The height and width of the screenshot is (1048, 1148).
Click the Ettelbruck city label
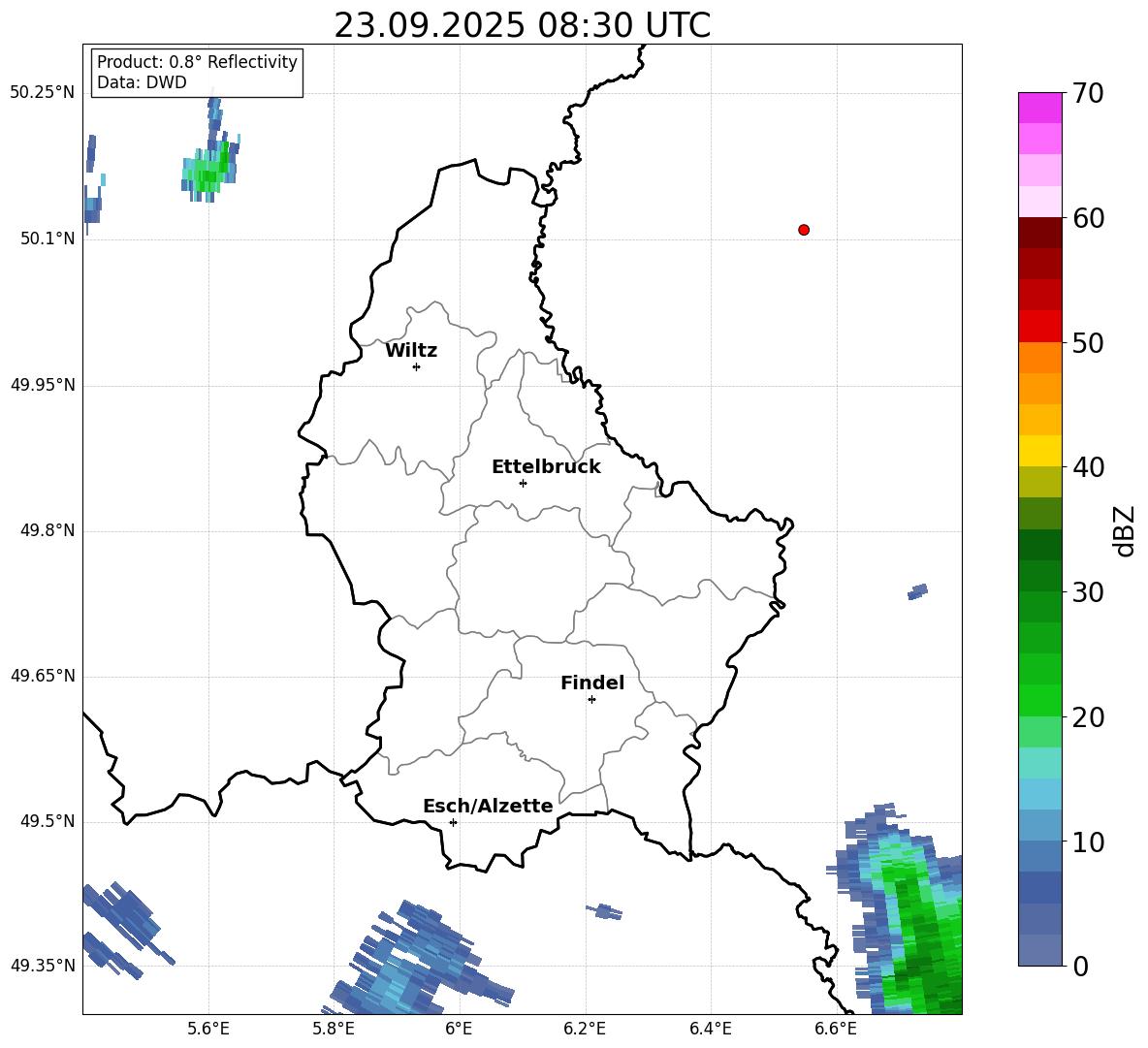click(546, 467)
